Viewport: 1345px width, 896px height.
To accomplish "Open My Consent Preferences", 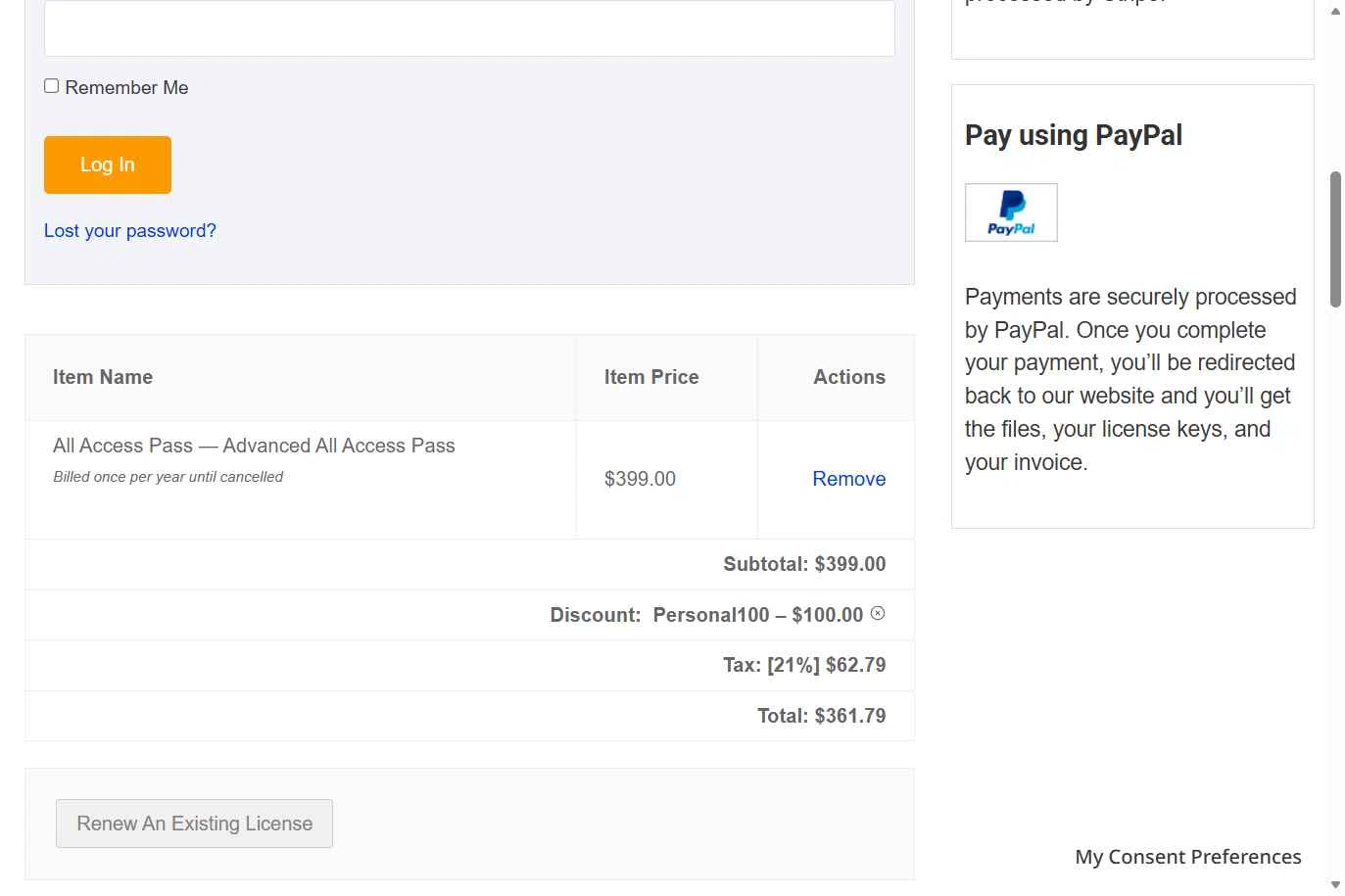I will (1188, 857).
